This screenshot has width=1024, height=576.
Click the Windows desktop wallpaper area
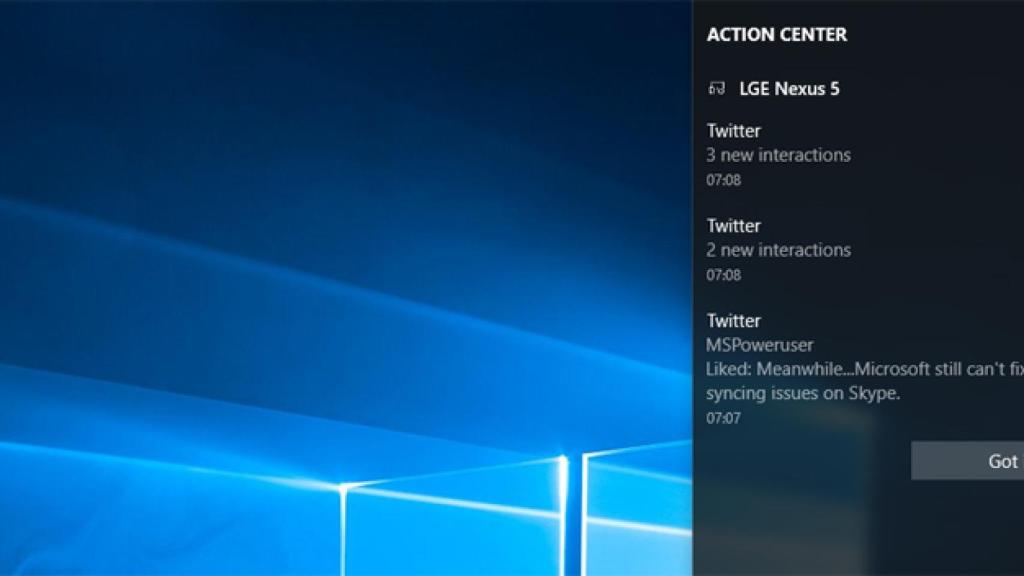[x=340, y=300]
